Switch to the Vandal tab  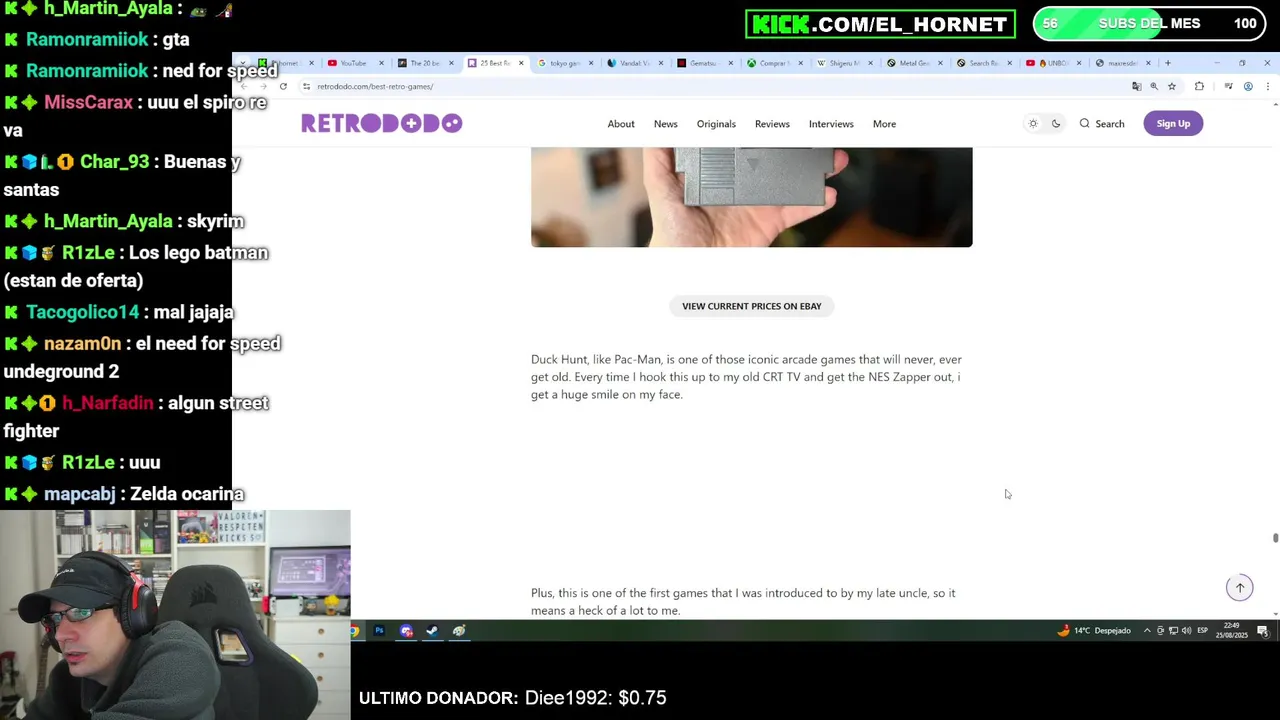[634, 63]
